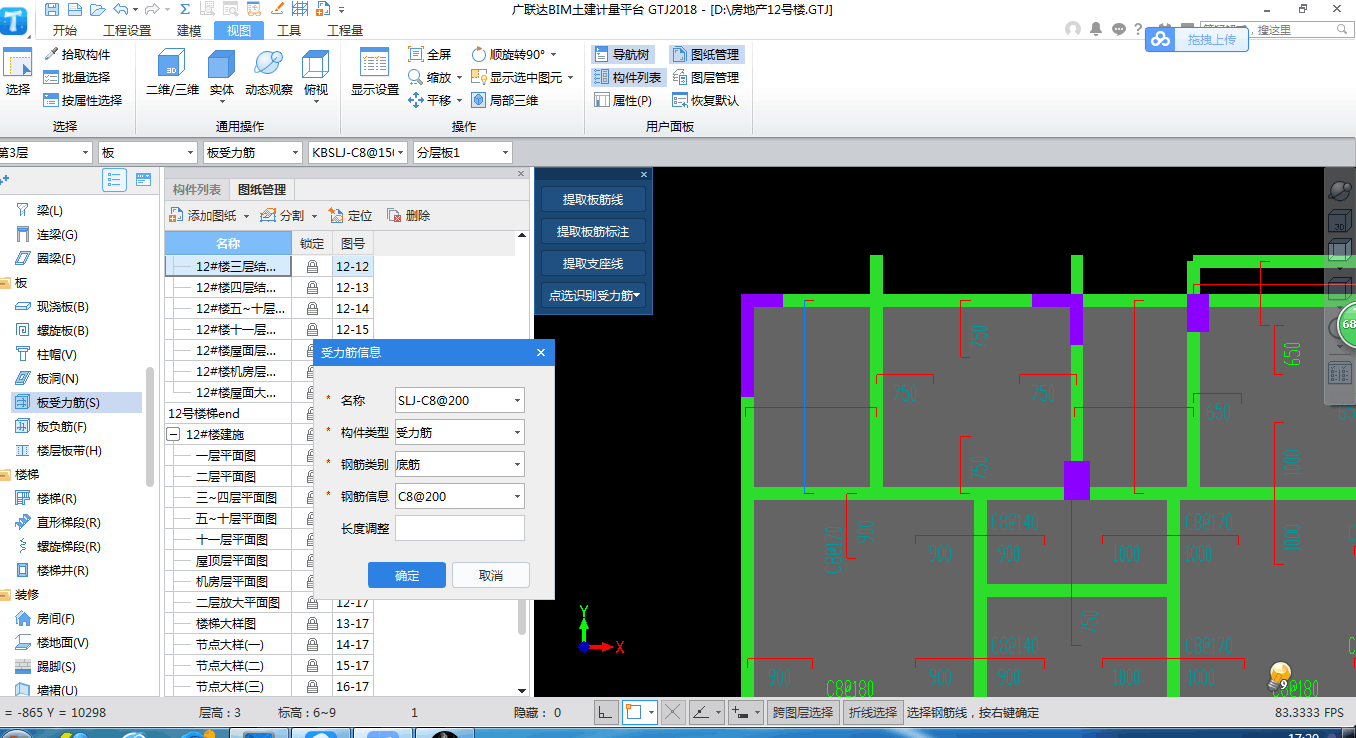Click the crossed-lines intersection snap icon

point(673,713)
